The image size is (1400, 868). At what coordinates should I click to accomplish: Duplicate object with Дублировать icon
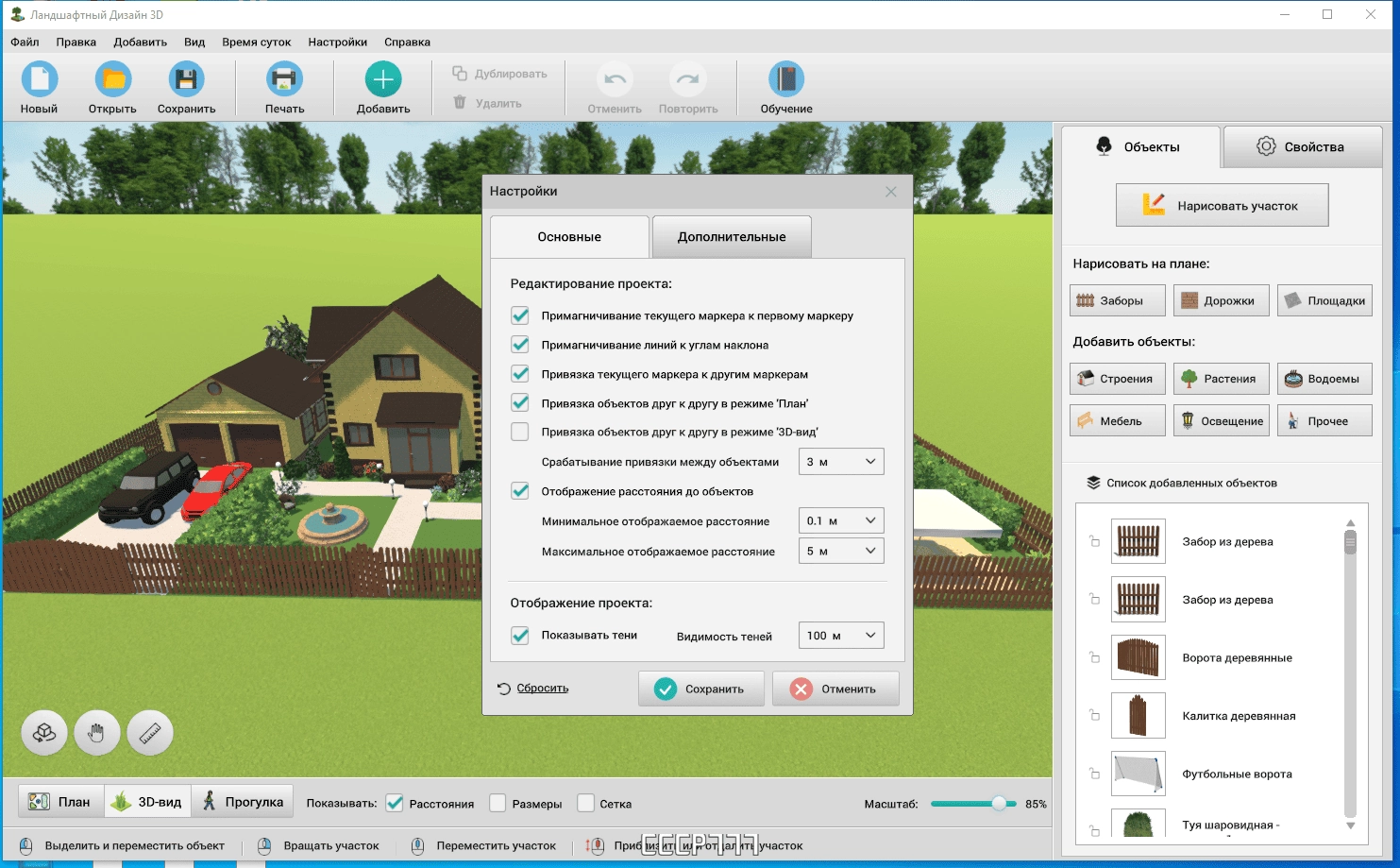coord(460,73)
